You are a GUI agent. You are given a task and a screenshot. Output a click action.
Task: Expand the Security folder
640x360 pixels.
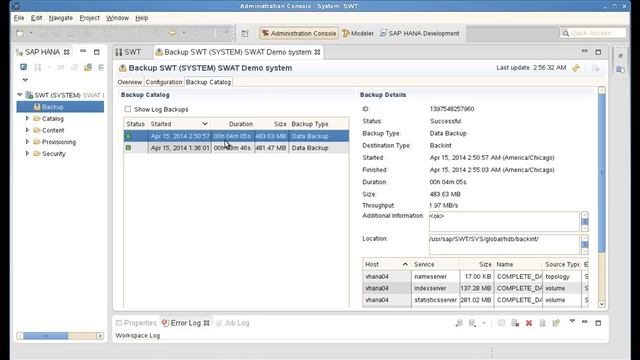27,153
